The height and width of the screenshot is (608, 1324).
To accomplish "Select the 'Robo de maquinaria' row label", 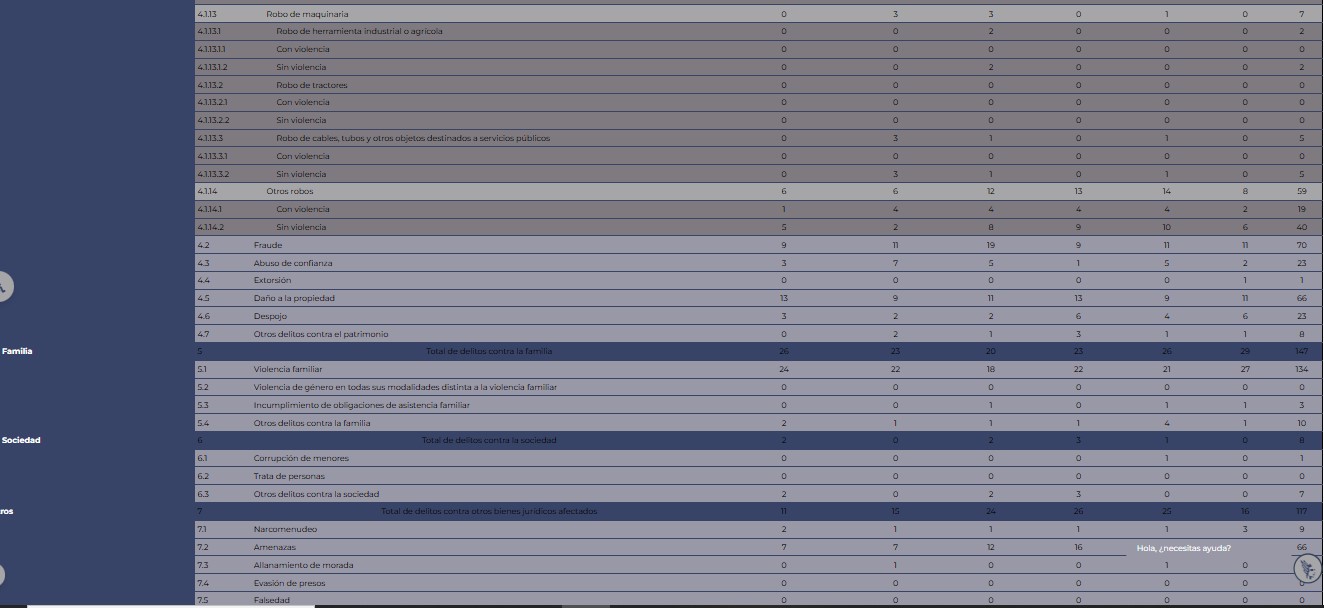I will pos(307,14).
